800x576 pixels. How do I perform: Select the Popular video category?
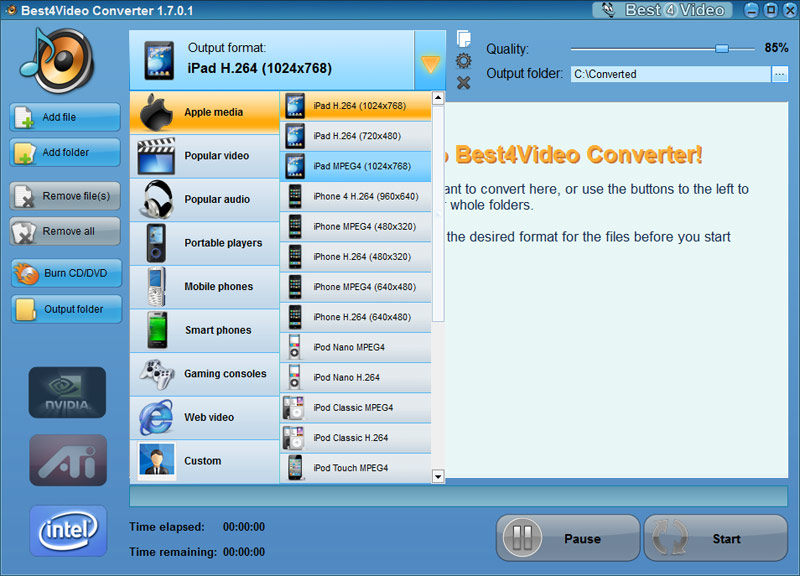click(x=205, y=156)
